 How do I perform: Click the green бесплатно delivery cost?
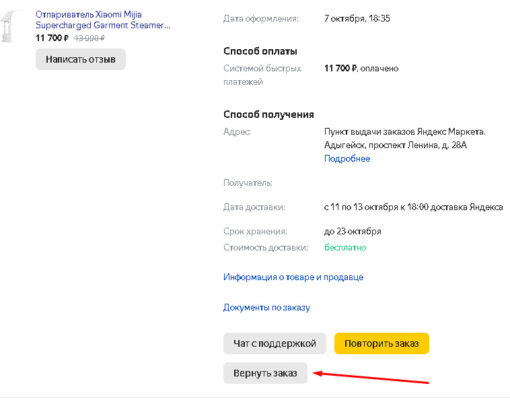pyautogui.click(x=345, y=248)
